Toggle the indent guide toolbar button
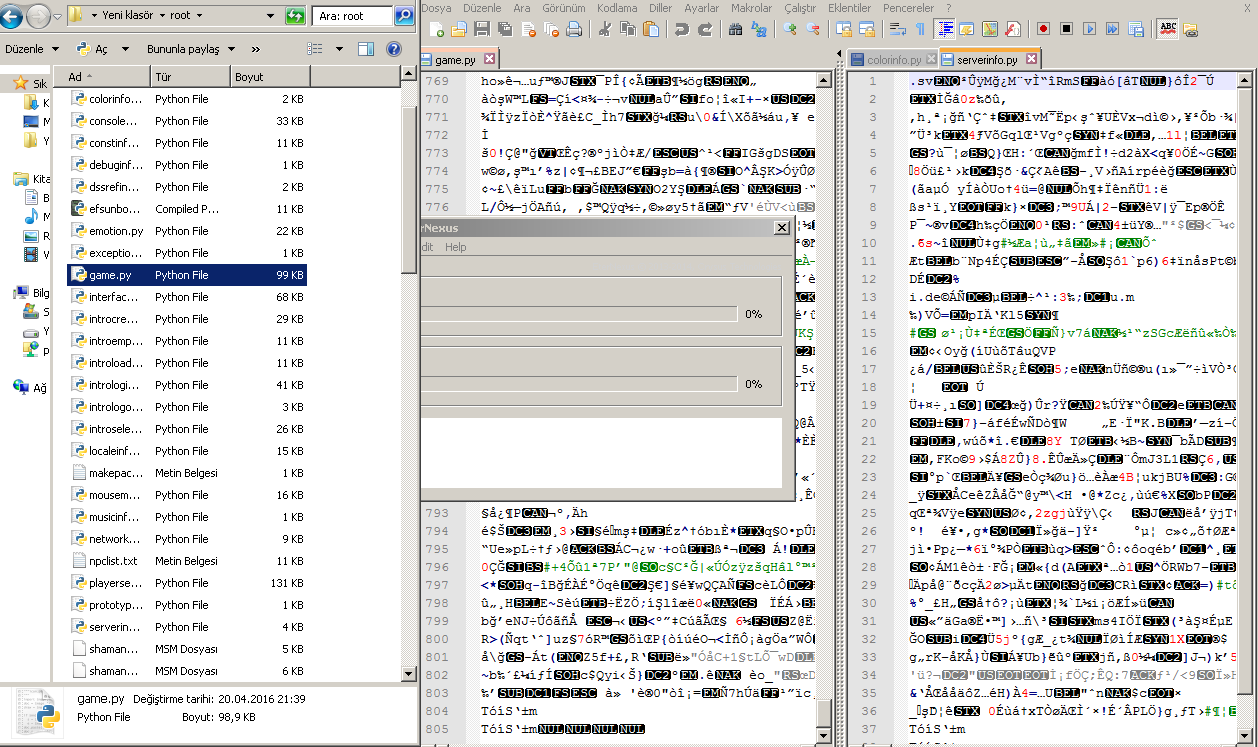Screen dimensions: 1258x747 944,30
